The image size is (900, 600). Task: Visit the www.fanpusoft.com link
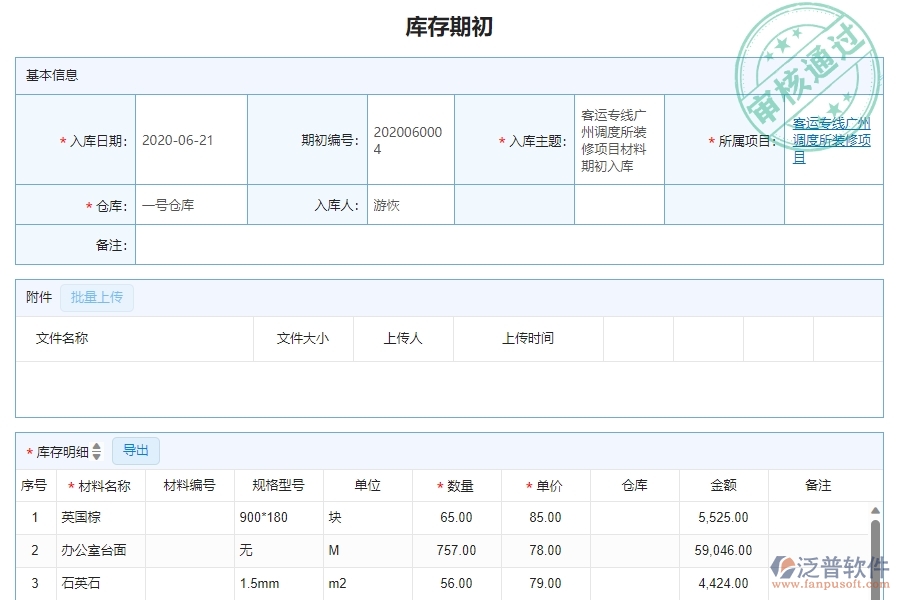tap(832, 583)
